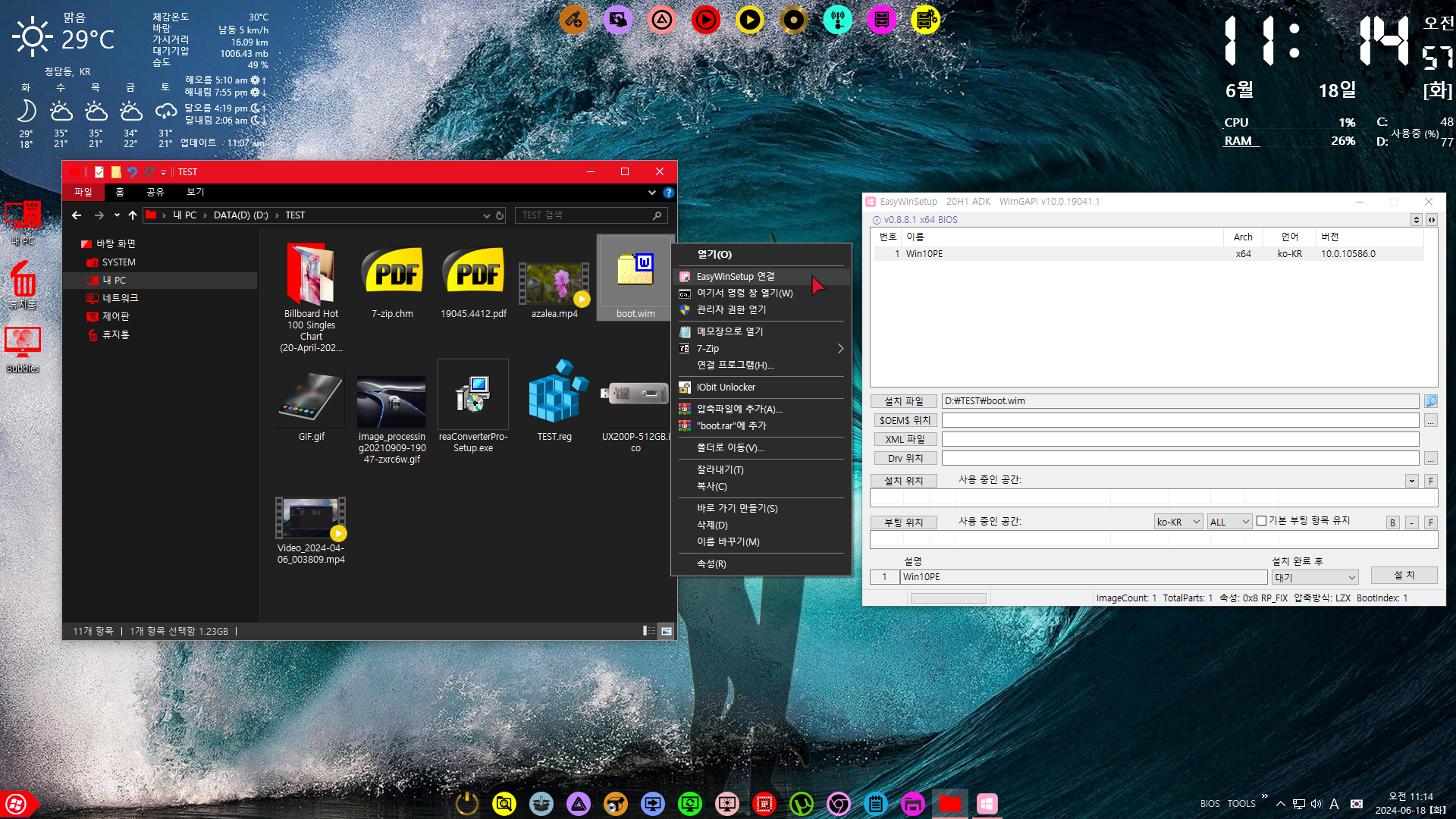Click the $OEM$ 위치 button

[904, 420]
